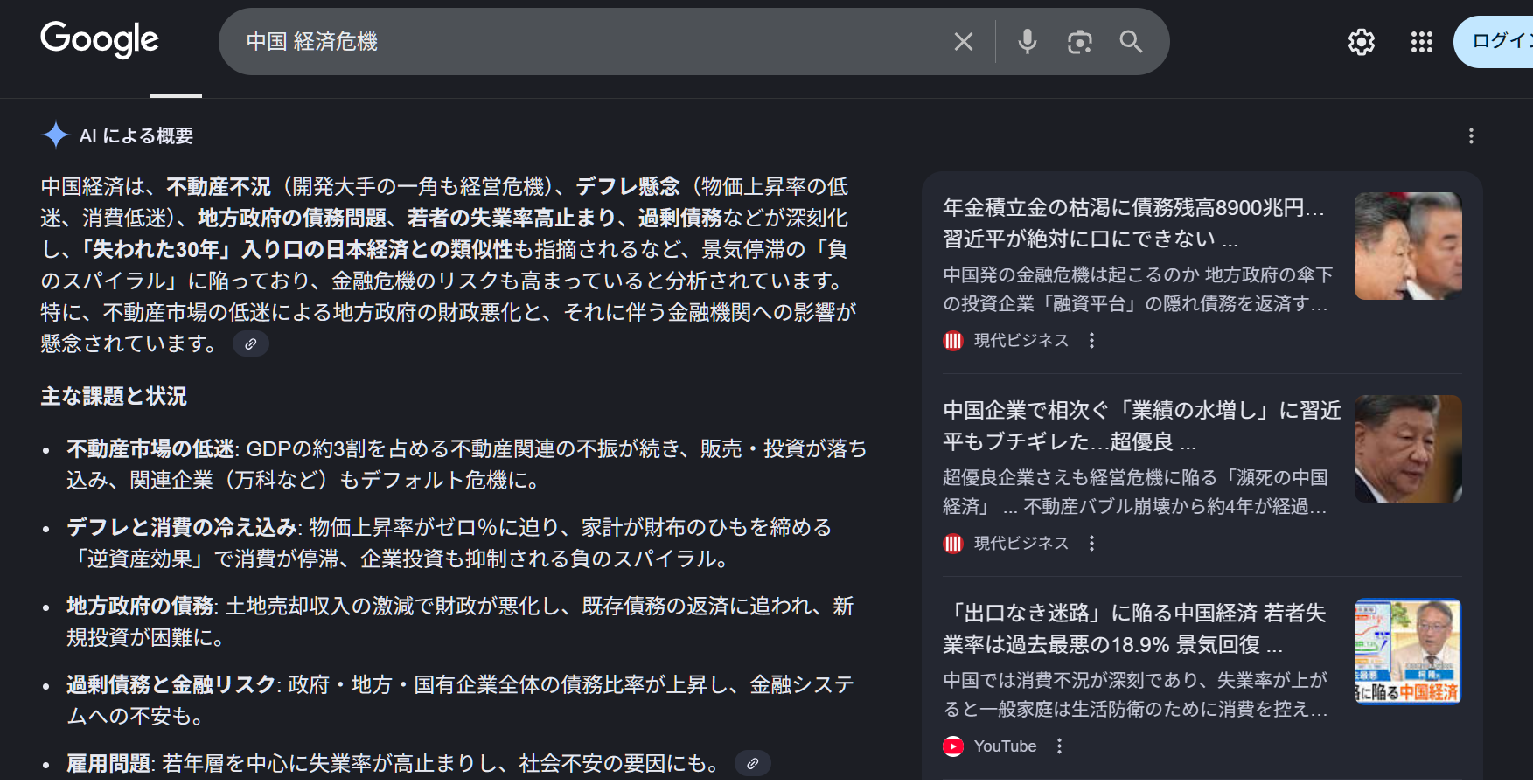This screenshot has height=784, width=1533.
Task: Open options for the YouTube result
Action: 1059,746
